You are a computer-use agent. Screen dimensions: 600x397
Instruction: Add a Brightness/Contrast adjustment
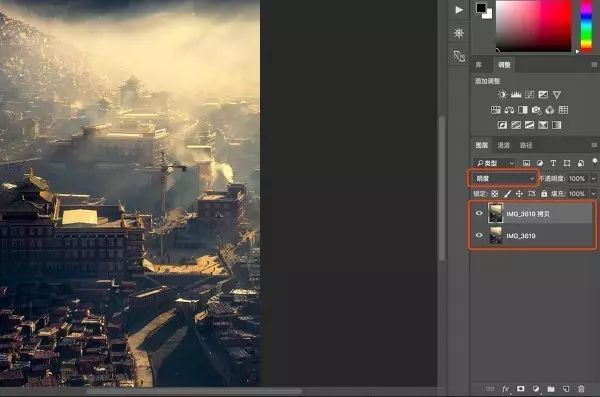[x=502, y=95]
